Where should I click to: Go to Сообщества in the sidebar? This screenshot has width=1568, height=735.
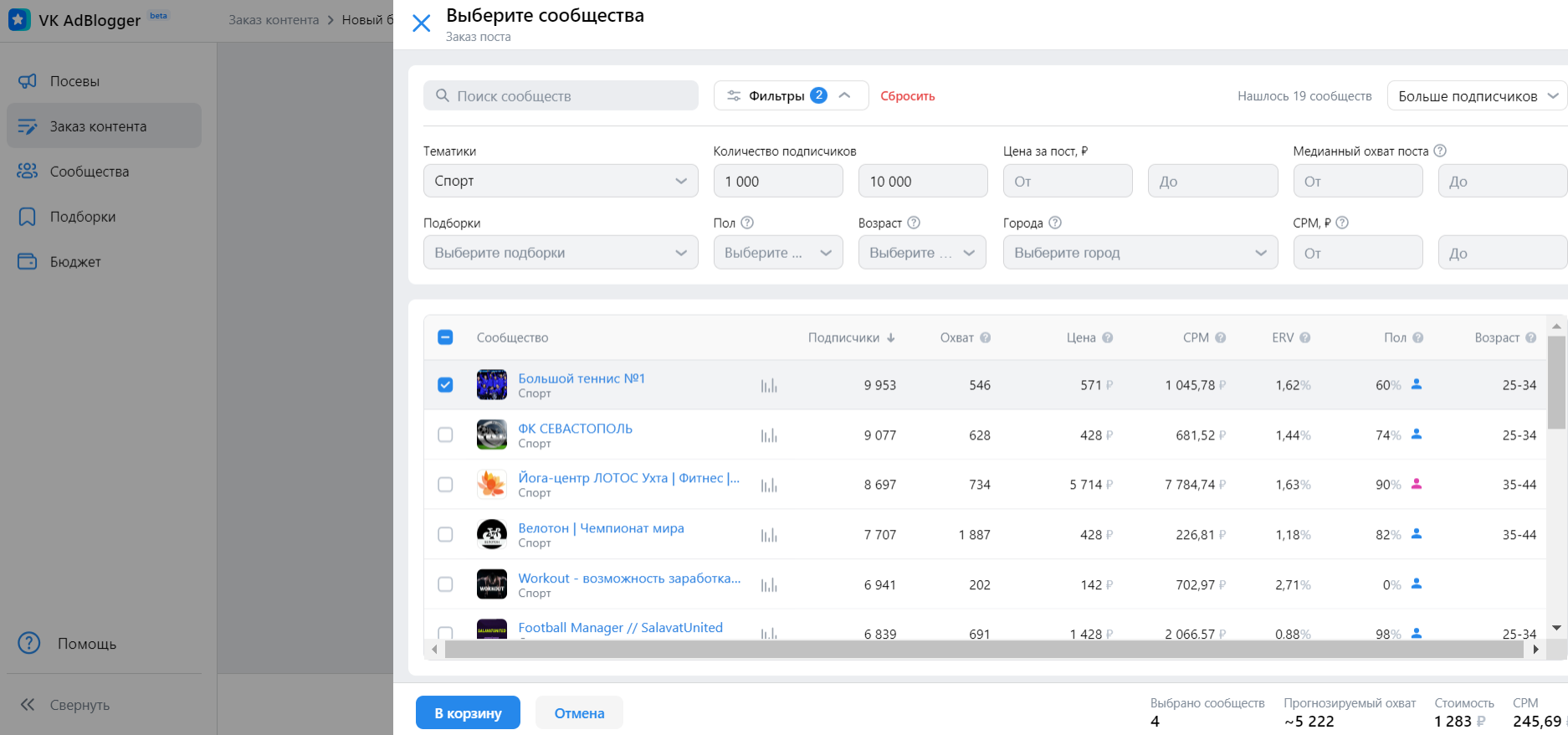89,172
